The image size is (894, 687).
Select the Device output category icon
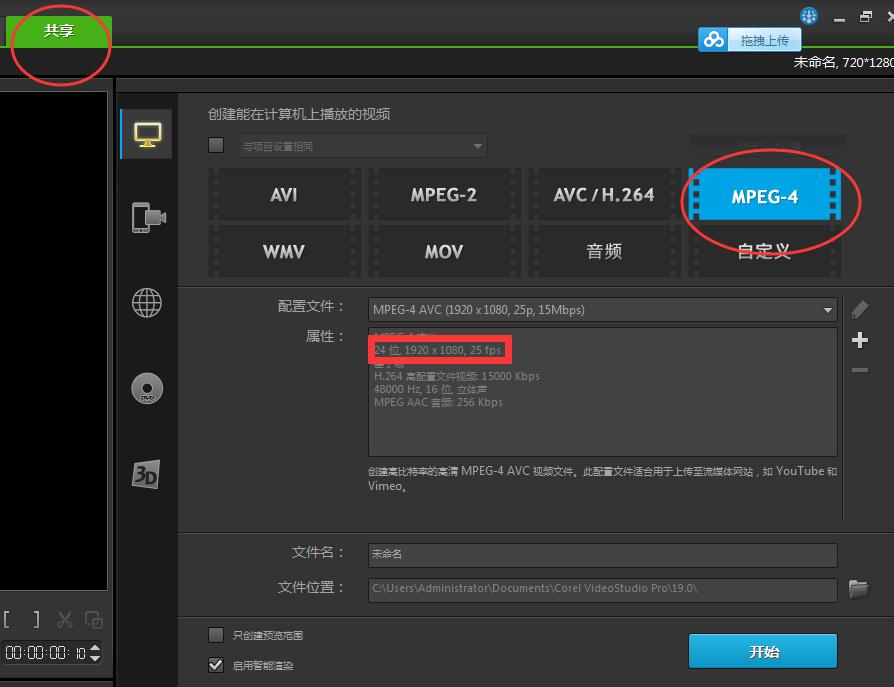click(148, 217)
